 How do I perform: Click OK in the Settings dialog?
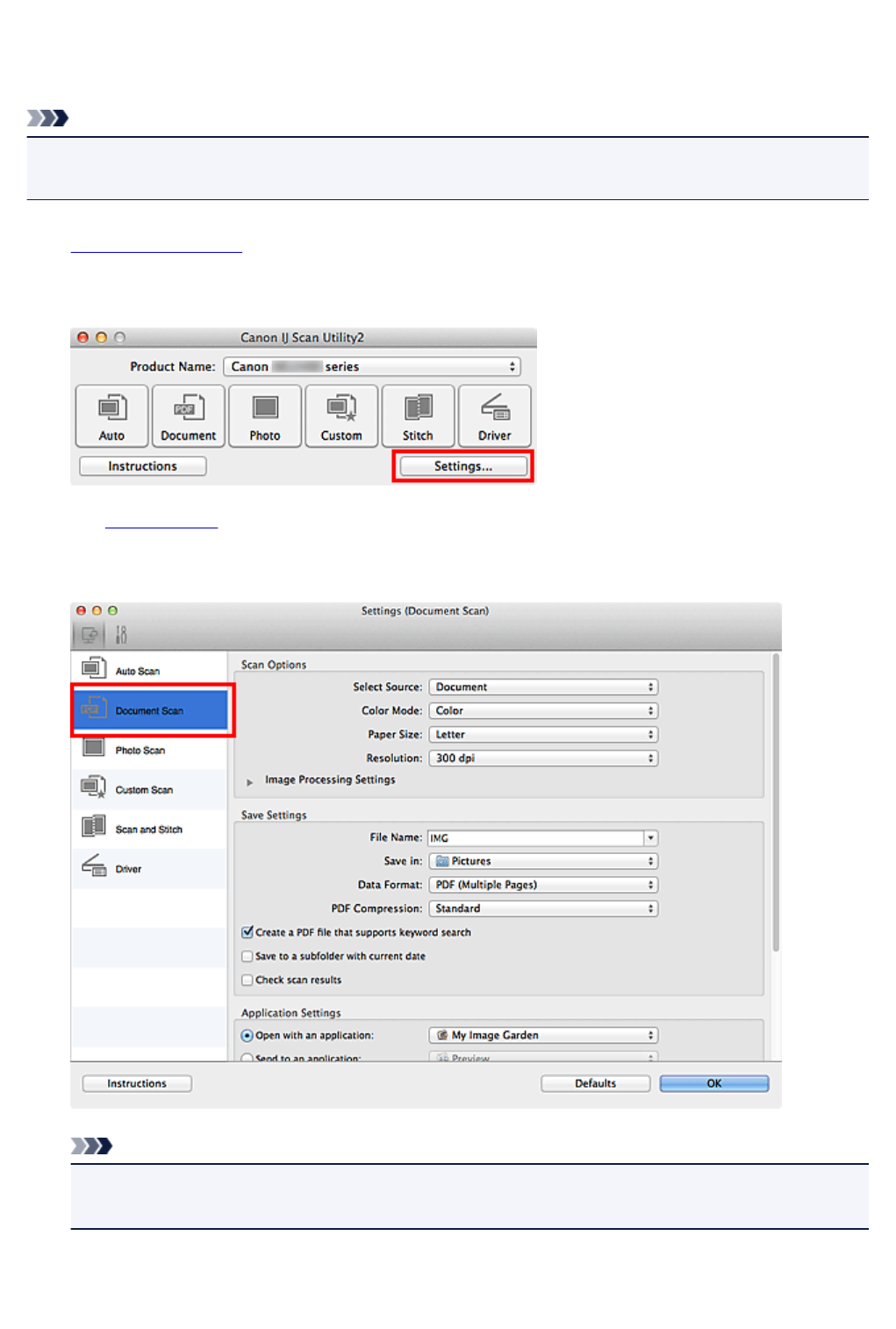(x=714, y=1084)
